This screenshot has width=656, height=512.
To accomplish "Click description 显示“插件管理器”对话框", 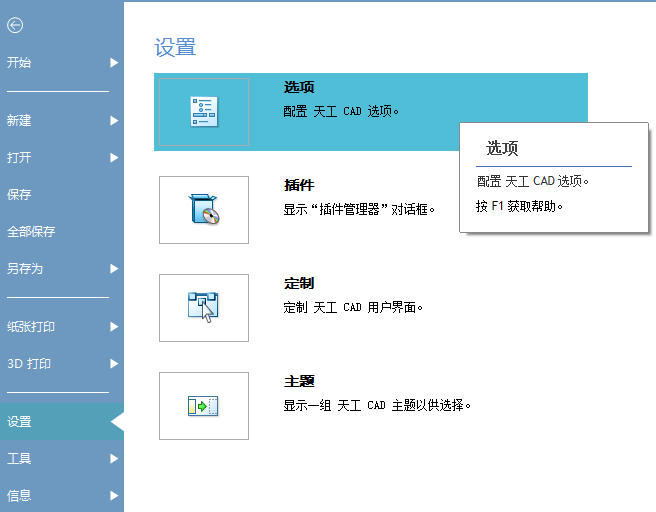I will click(x=359, y=209).
